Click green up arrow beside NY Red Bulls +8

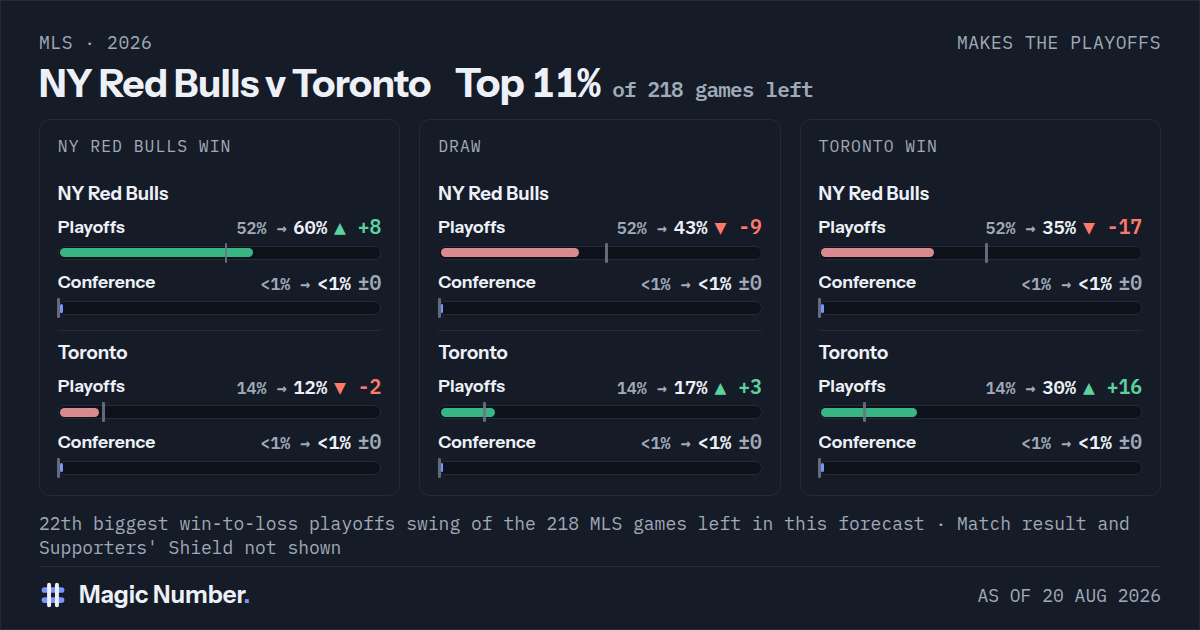pos(340,228)
